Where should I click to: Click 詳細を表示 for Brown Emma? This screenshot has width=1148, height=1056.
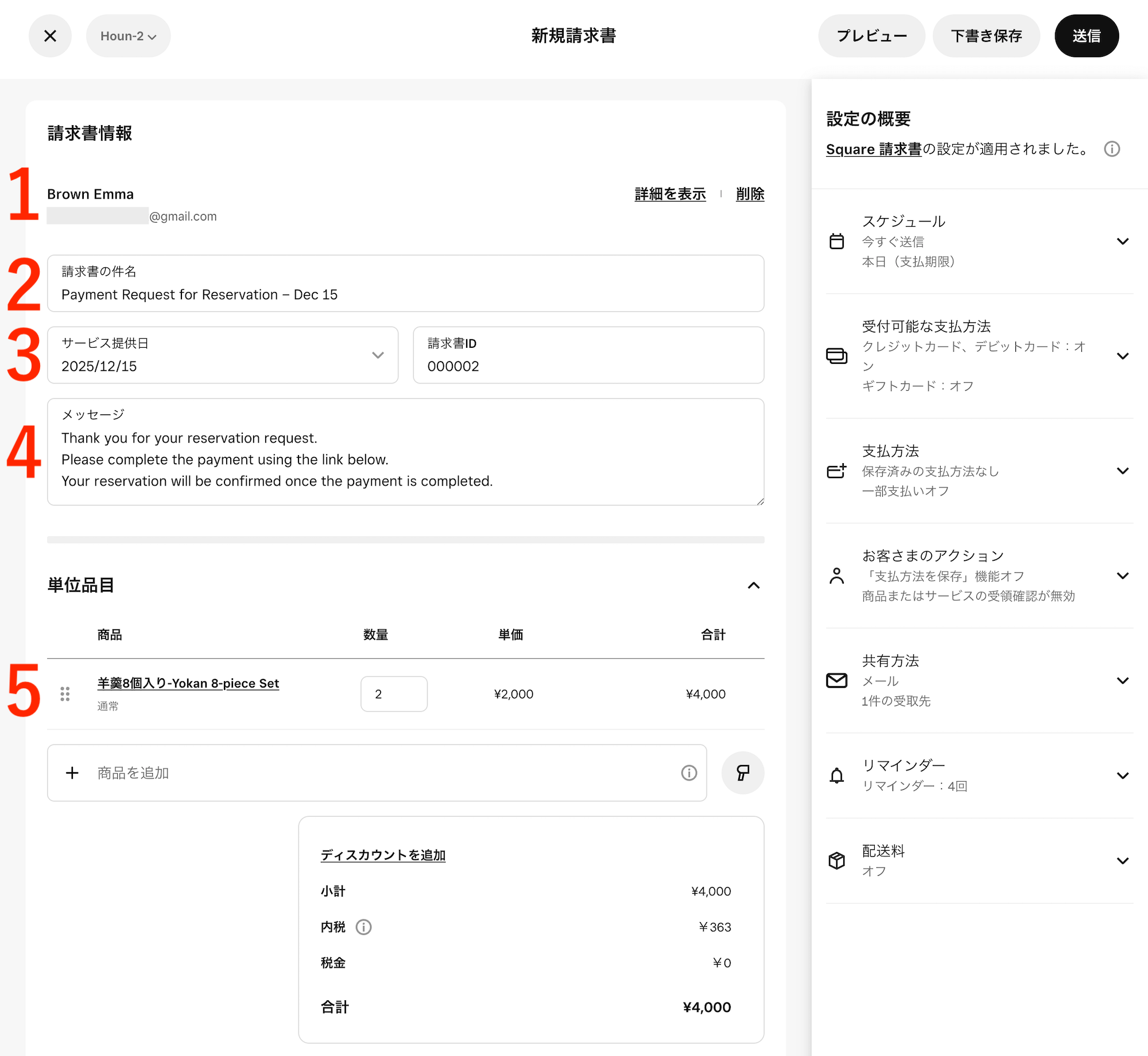669,194
